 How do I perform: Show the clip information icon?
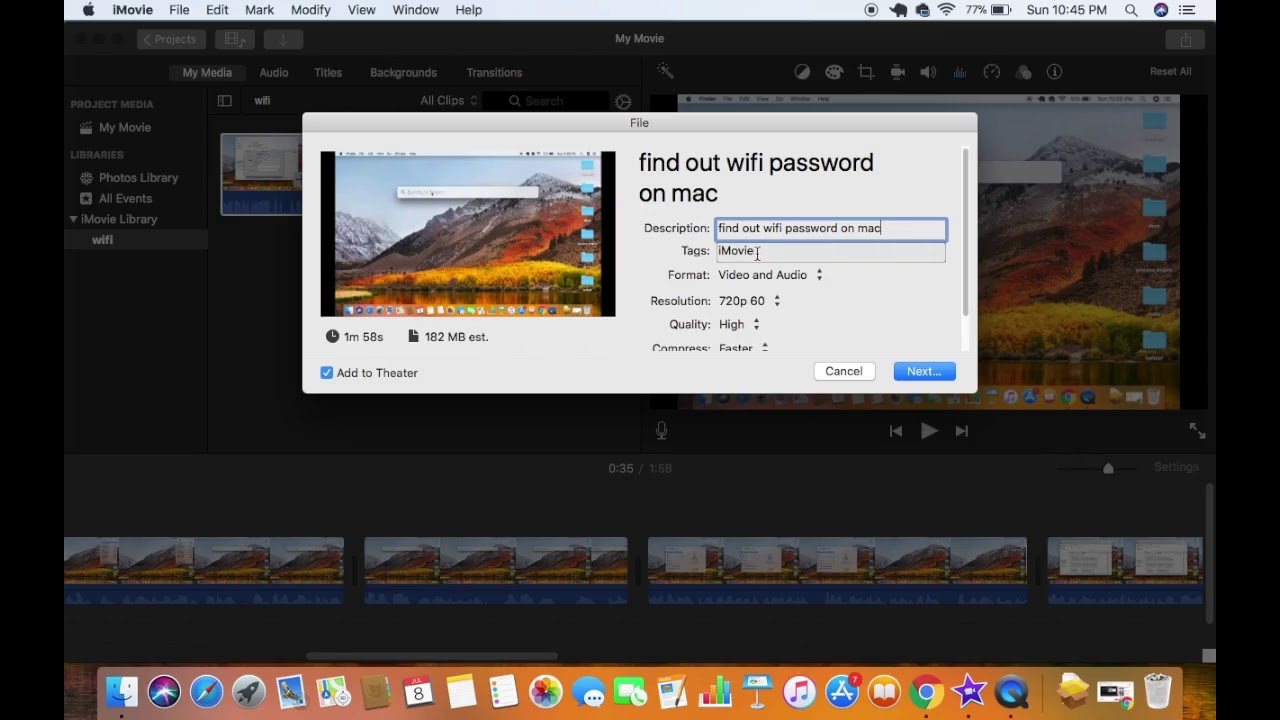point(1054,72)
